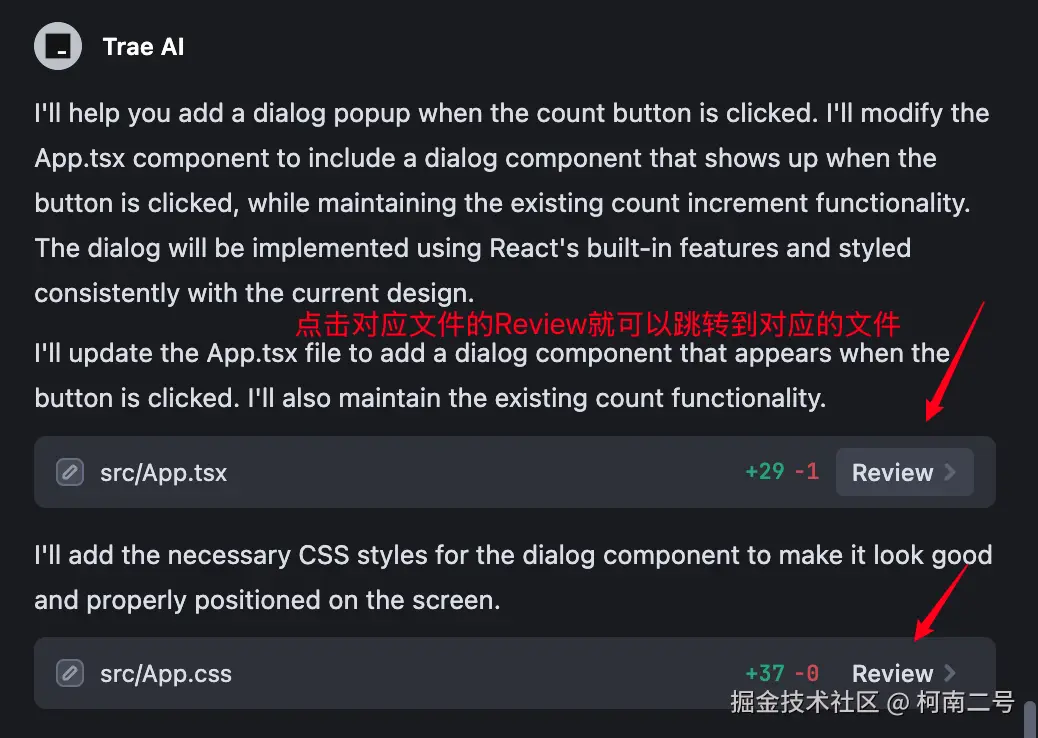
Task: Click the paragraph about necessary CSS styles
Action: pyautogui.click(x=512, y=577)
